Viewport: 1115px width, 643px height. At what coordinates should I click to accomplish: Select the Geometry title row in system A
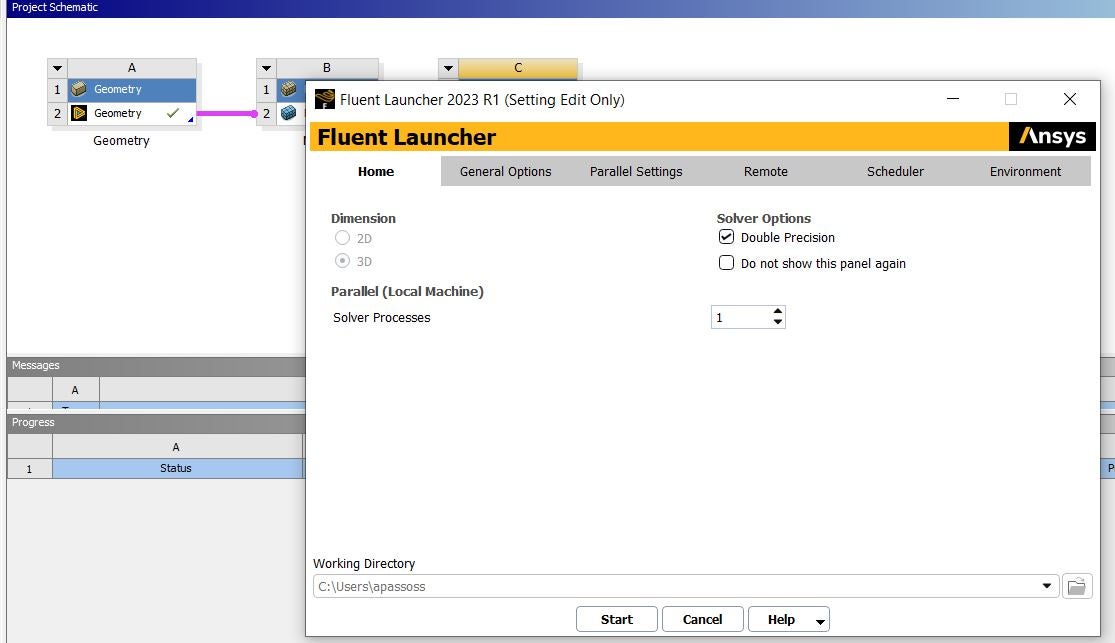pos(132,90)
